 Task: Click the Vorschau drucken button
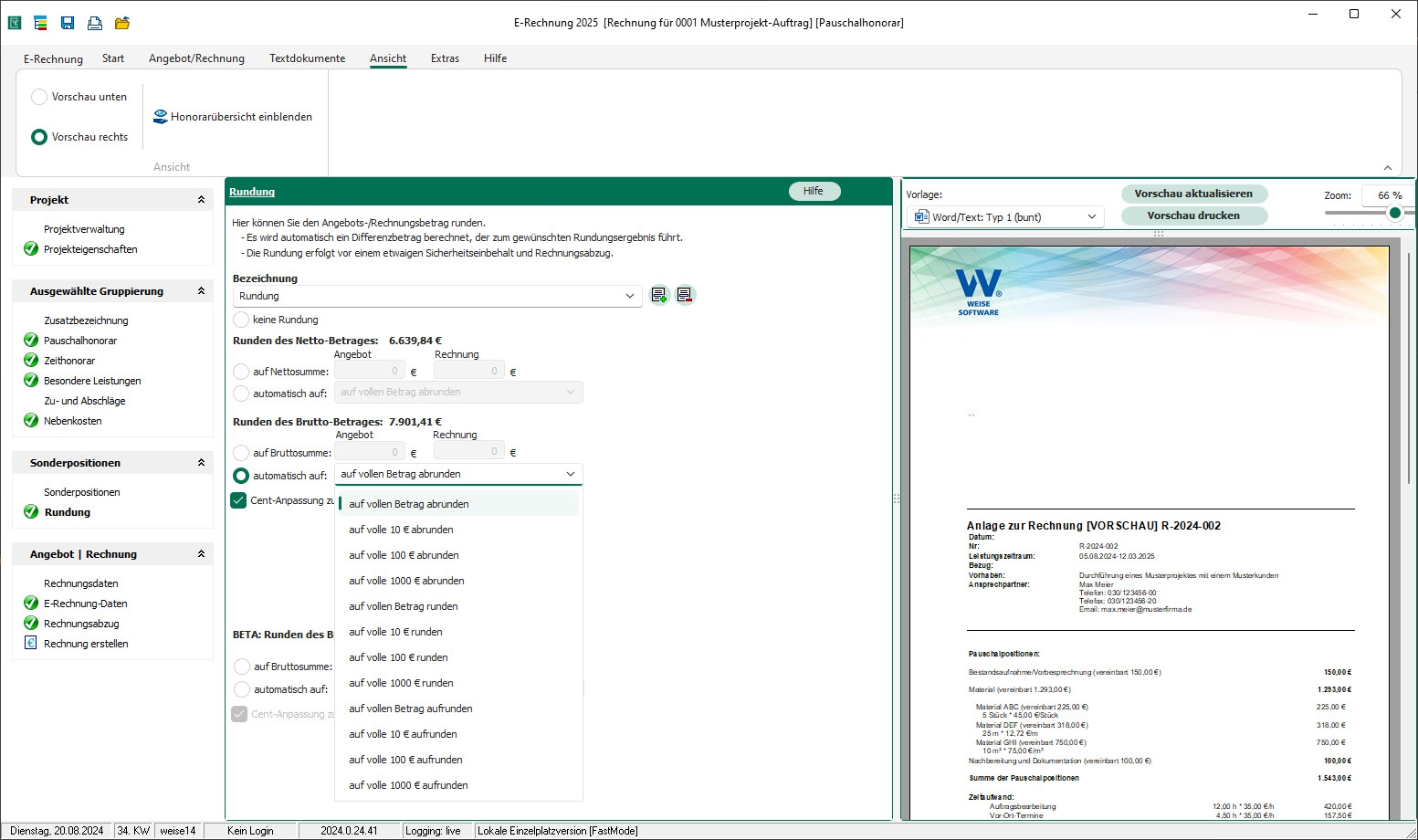[x=1193, y=215]
